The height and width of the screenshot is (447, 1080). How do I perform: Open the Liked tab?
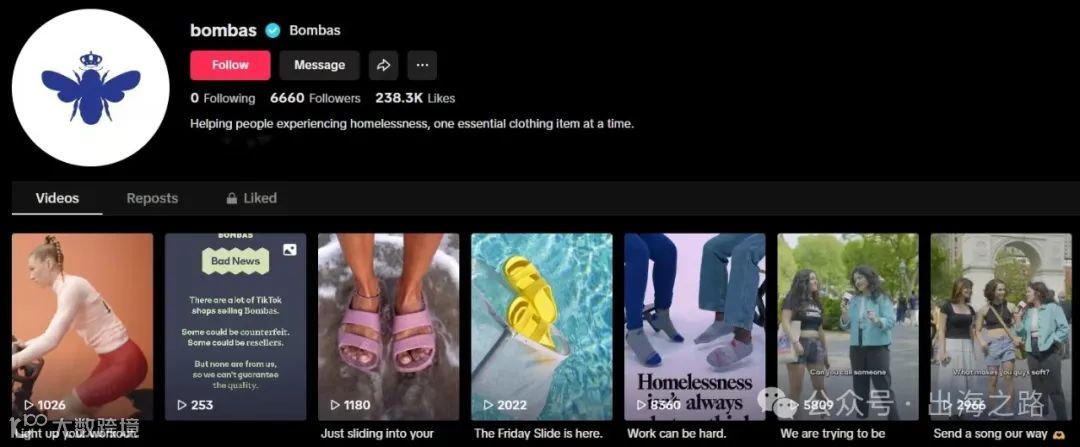(251, 198)
